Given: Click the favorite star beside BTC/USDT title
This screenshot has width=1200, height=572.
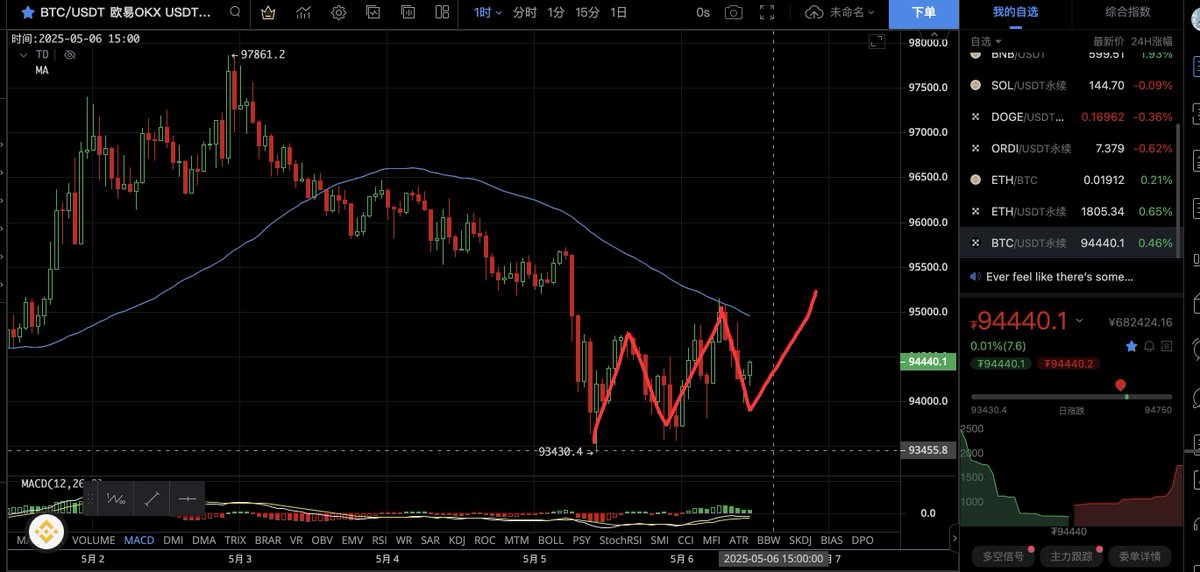Looking at the screenshot, I should 29,13.
